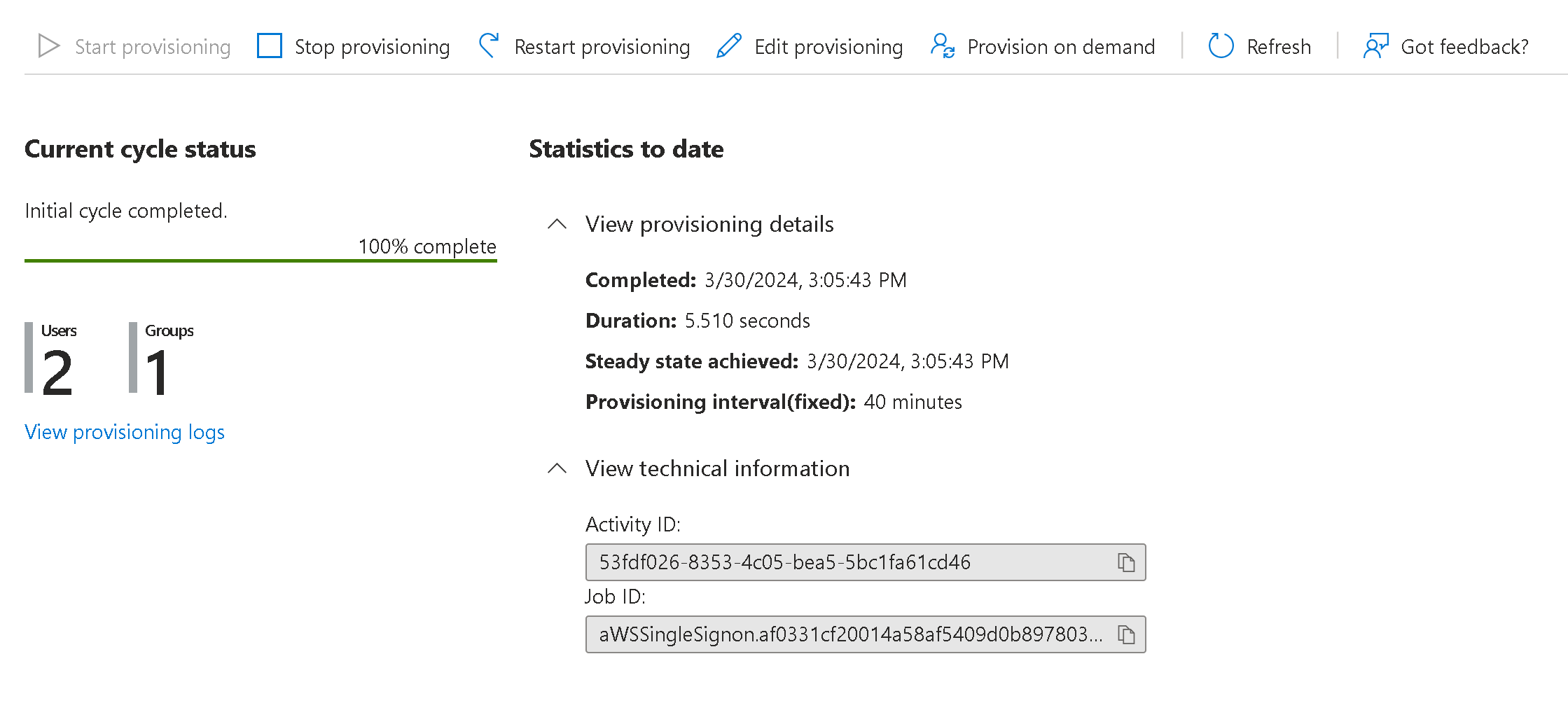Click the Stop provisioning square icon
This screenshot has height=703, width=1568.
coord(270,46)
